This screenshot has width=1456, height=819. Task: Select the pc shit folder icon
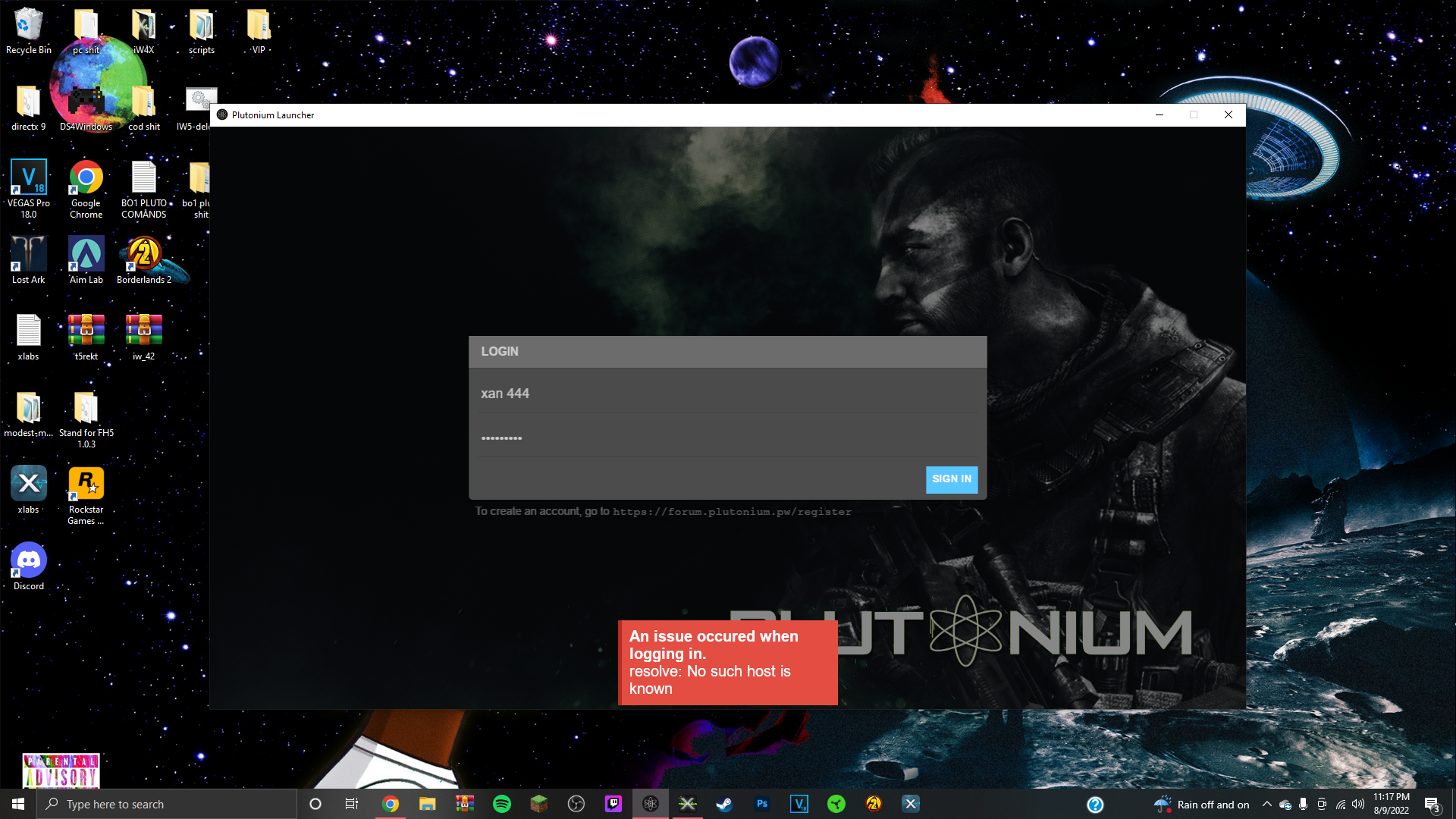86,32
